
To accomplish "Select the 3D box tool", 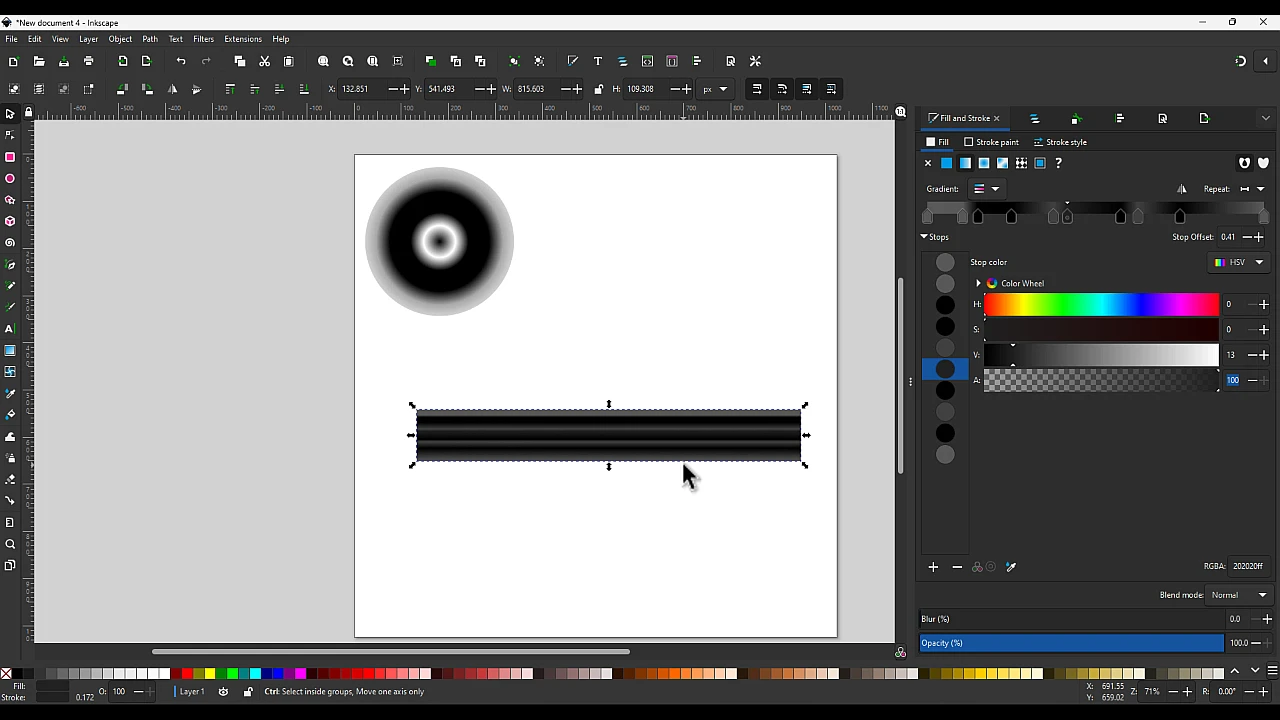I will click(x=10, y=221).
